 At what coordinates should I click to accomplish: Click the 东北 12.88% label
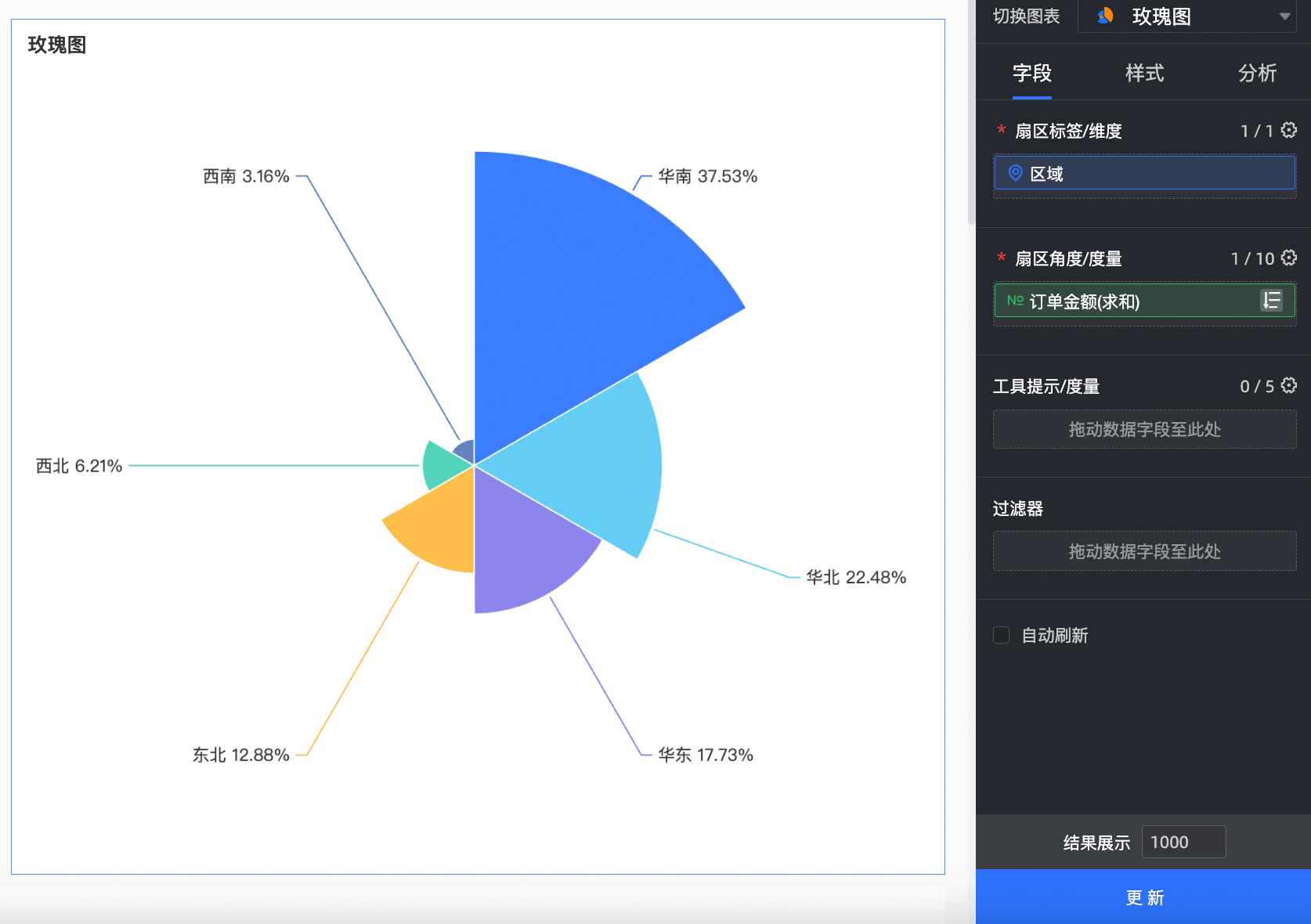(x=241, y=755)
